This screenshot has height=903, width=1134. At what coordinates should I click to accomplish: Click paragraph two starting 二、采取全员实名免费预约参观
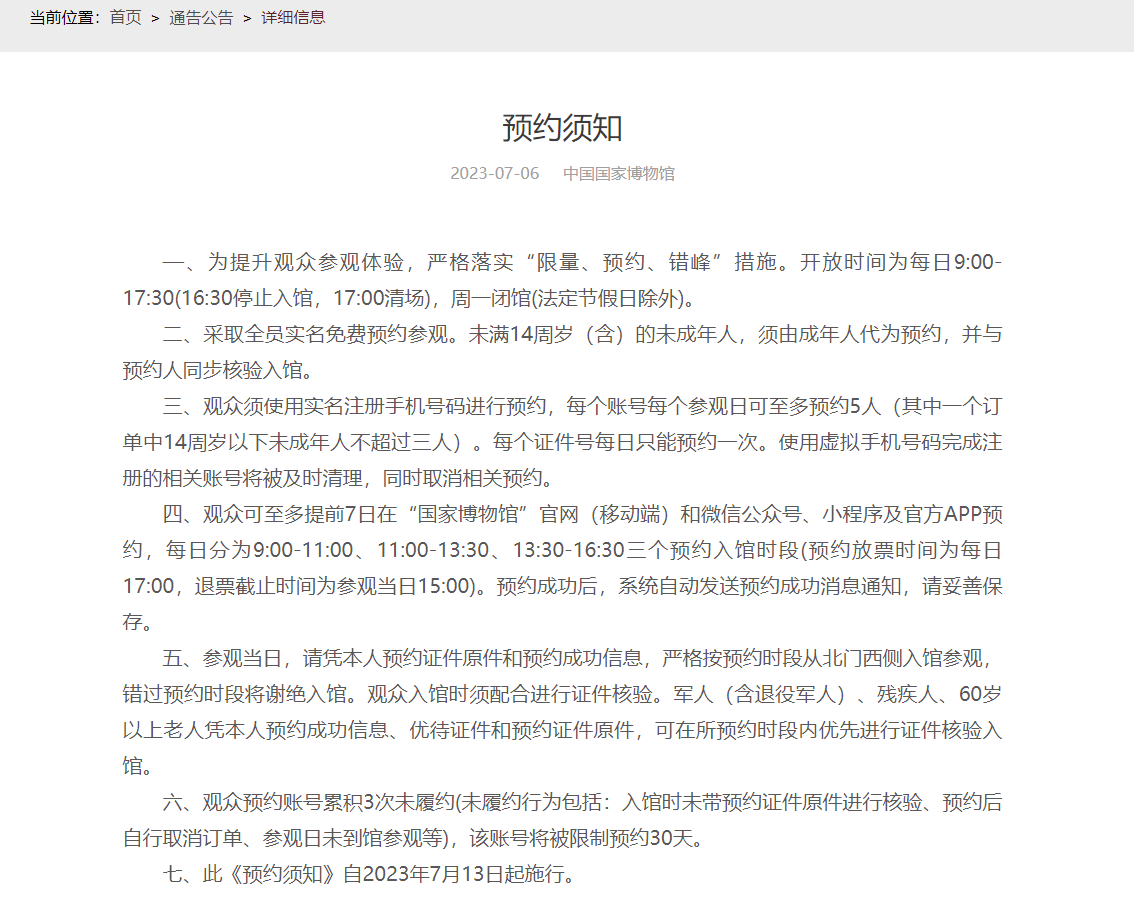click(x=563, y=352)
